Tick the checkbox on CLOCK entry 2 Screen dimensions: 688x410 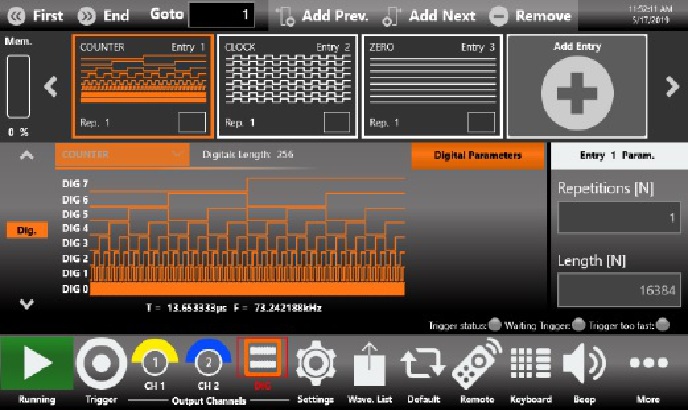(337, 122)
